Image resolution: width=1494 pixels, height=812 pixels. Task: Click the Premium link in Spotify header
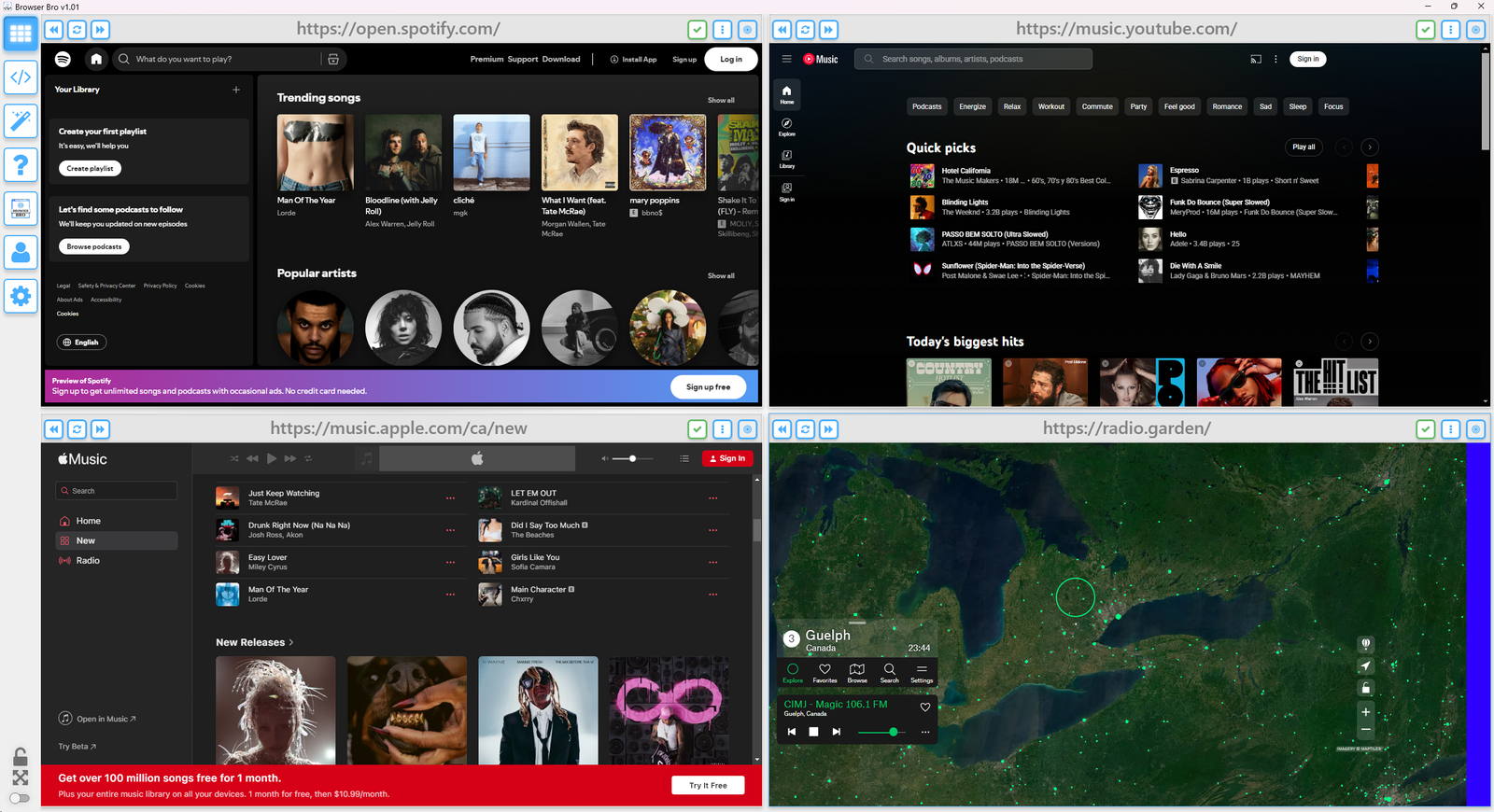pos(486,59)
